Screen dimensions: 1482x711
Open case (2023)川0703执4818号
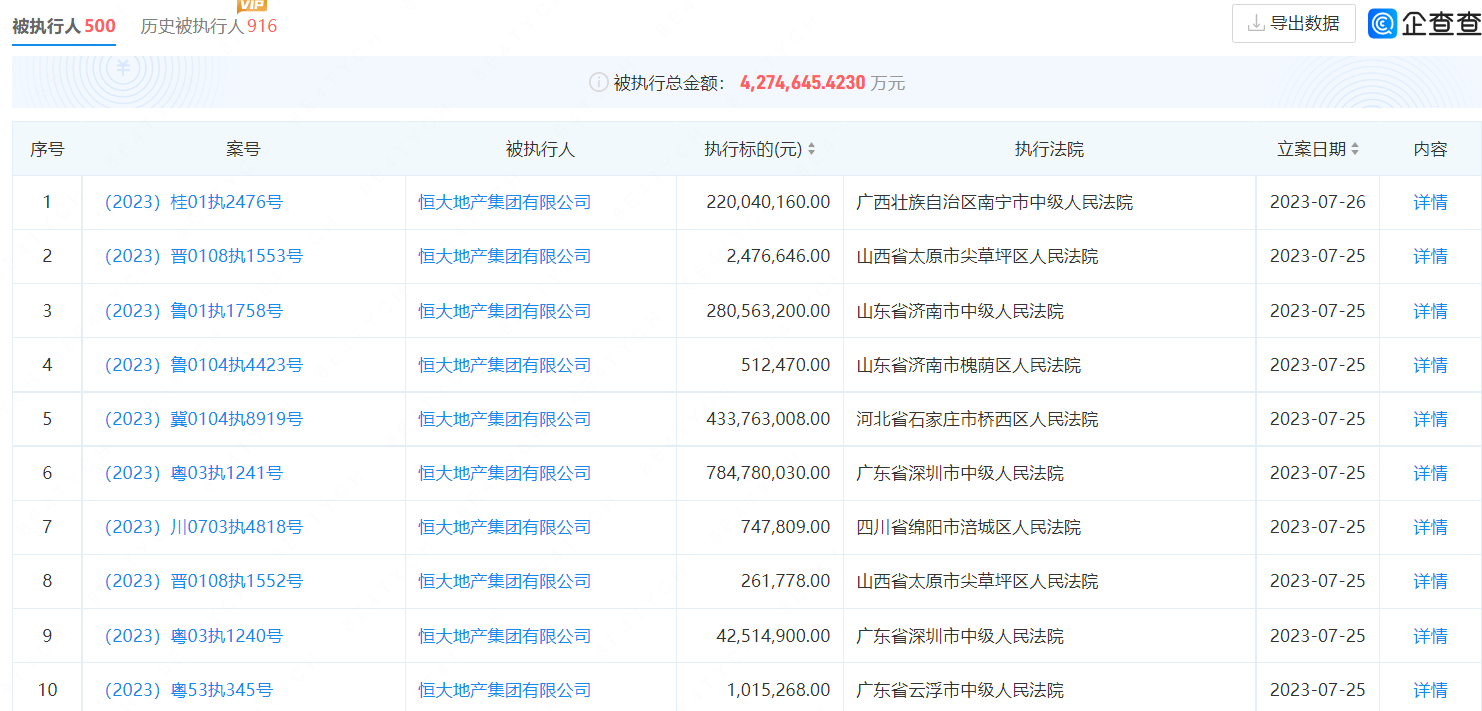[x=204, y=527]
